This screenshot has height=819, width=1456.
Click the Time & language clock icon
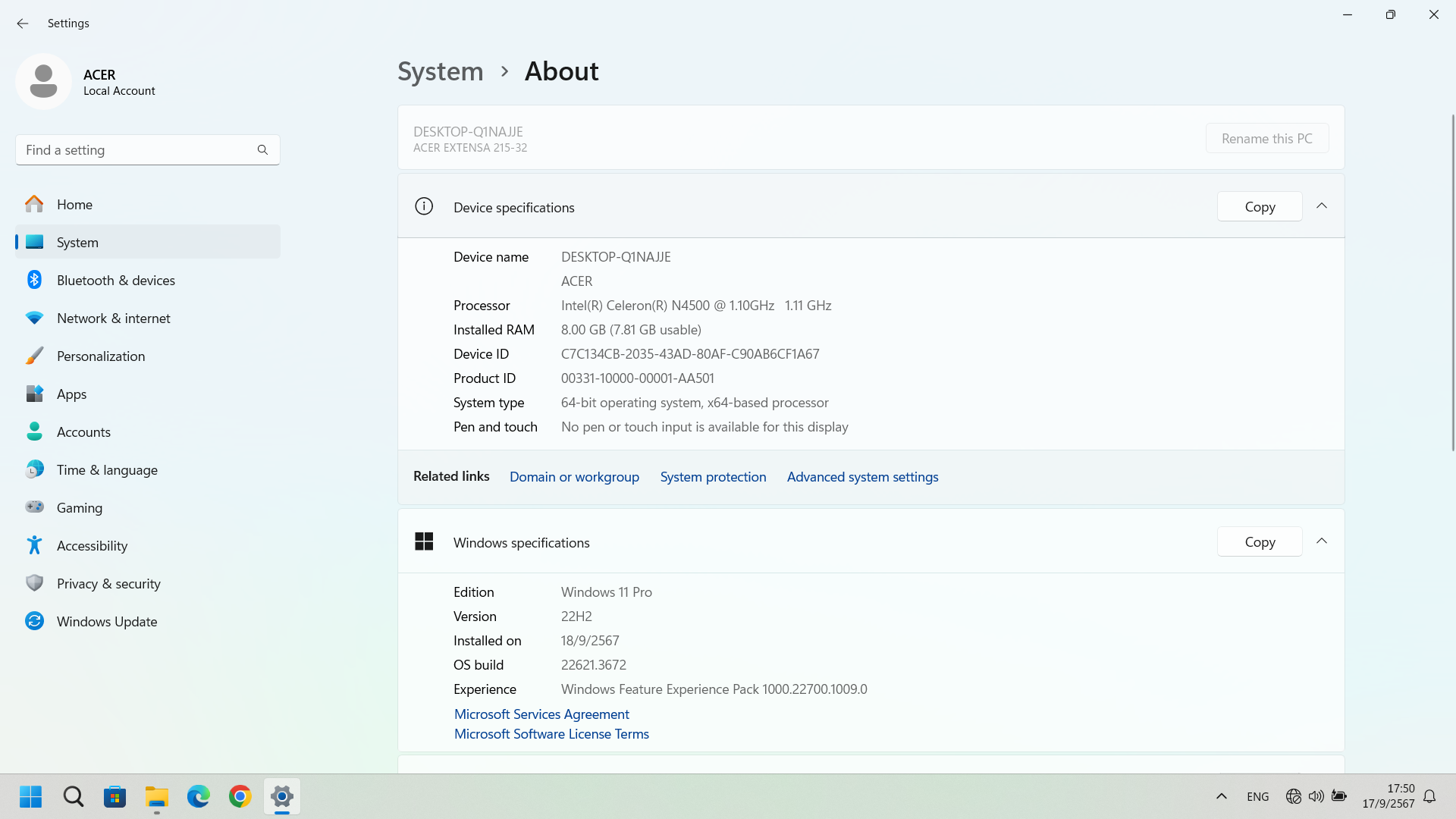(34, 469)
